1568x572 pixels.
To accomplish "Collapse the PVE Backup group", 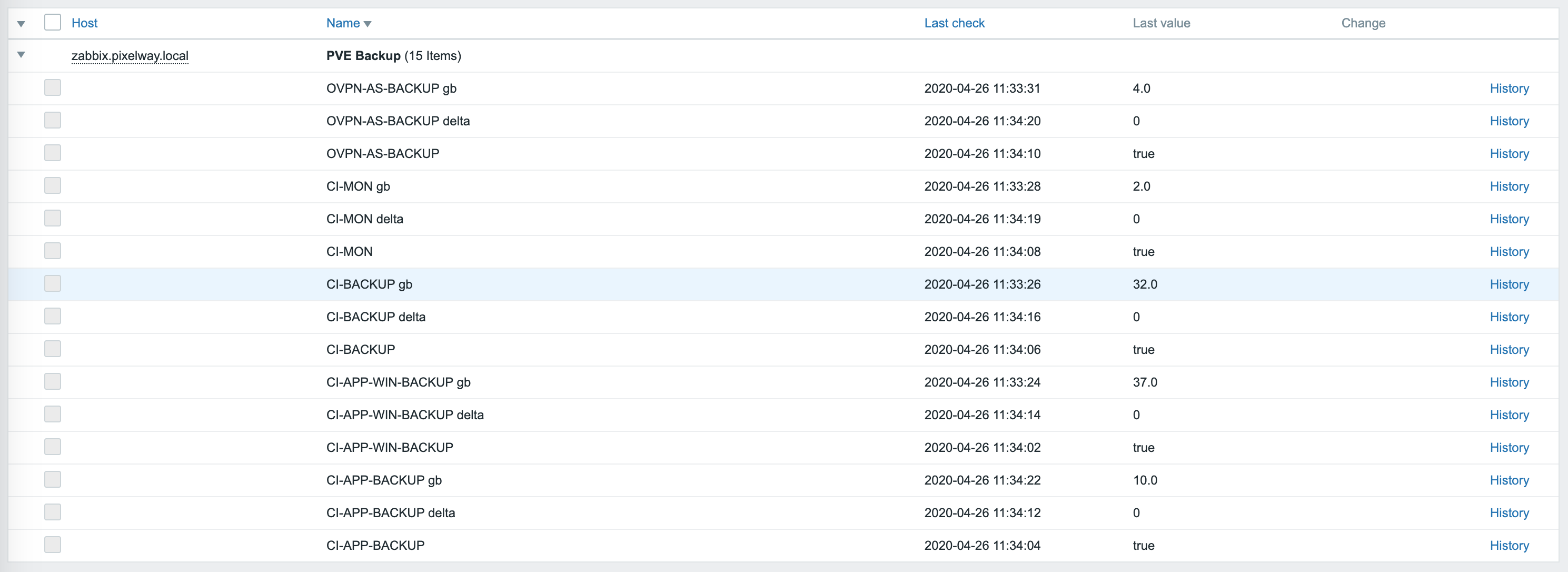I will coord(21,55).
